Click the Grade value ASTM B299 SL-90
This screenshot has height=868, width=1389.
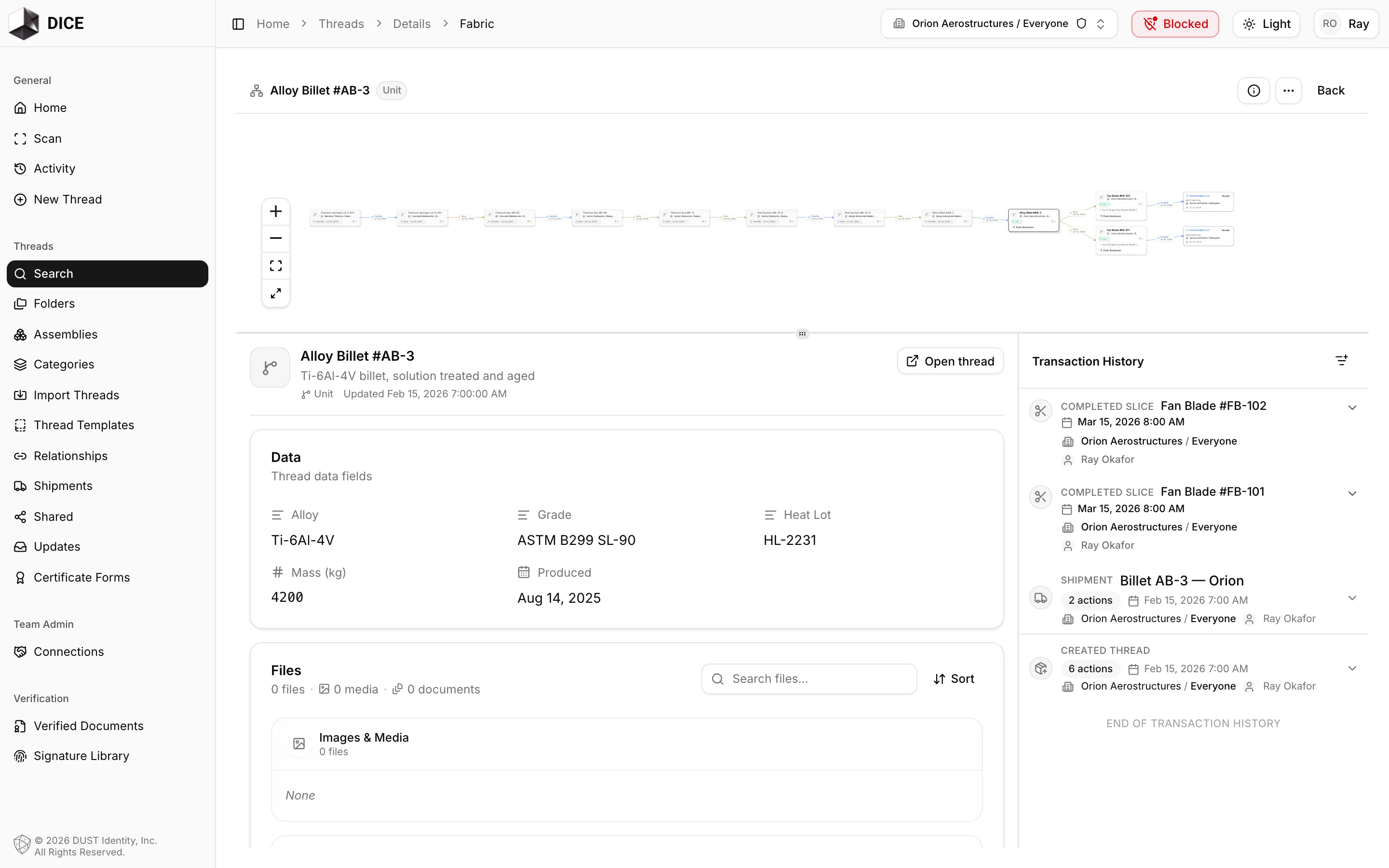click(x=576, y=540)
